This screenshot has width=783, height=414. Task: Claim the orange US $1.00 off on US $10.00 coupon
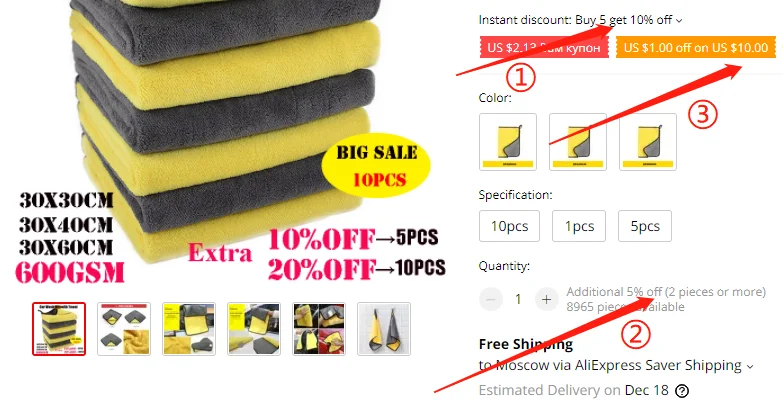(x=696, y=47)
